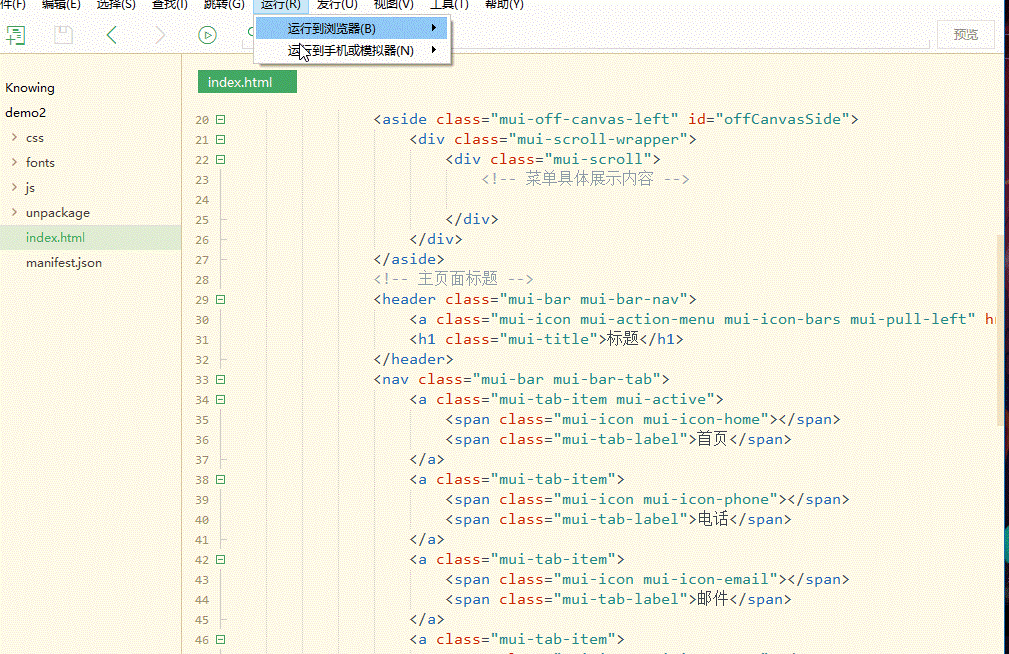Choose 运行到手机或模拟器(N) menu entry
The width and height of the screenshot is (1009, 654).
351,50
